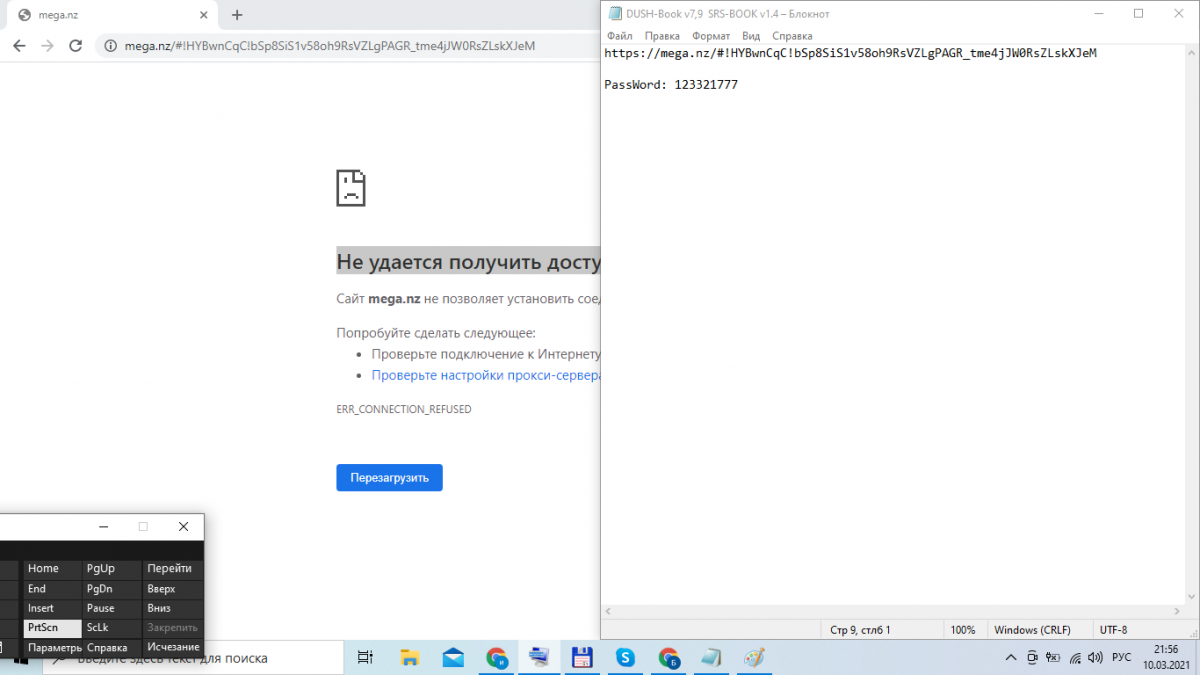Open File Explorer from the taskbar
1200x675 pixels.
pyautogui.click(x=409, y=657)
